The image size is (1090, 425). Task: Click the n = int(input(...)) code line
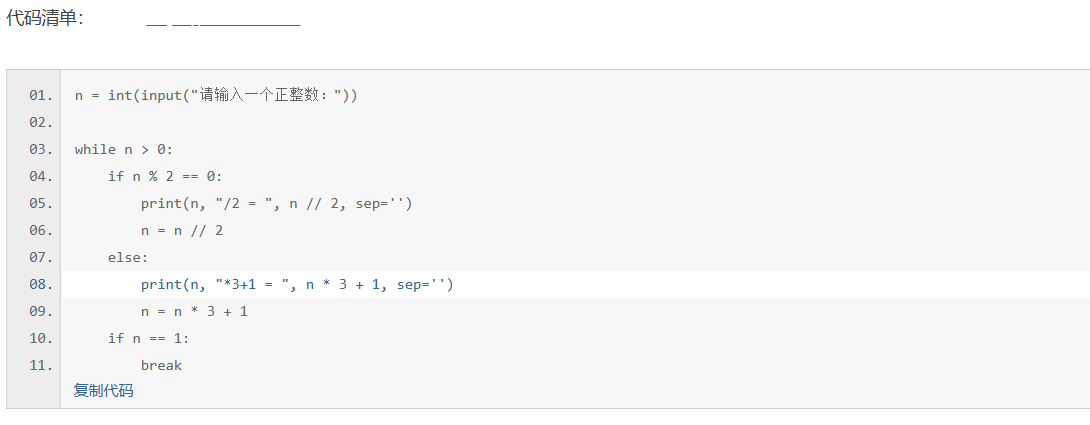pyautogui.click(x=215, y=96)
